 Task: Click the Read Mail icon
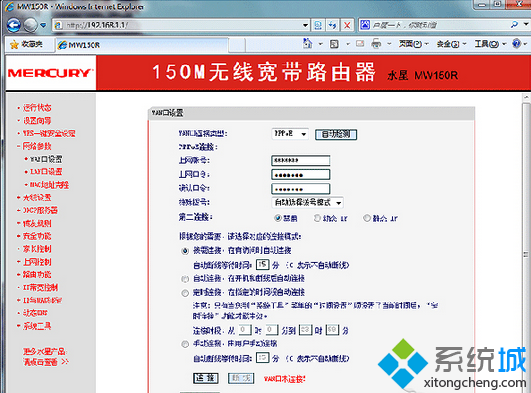360,44
